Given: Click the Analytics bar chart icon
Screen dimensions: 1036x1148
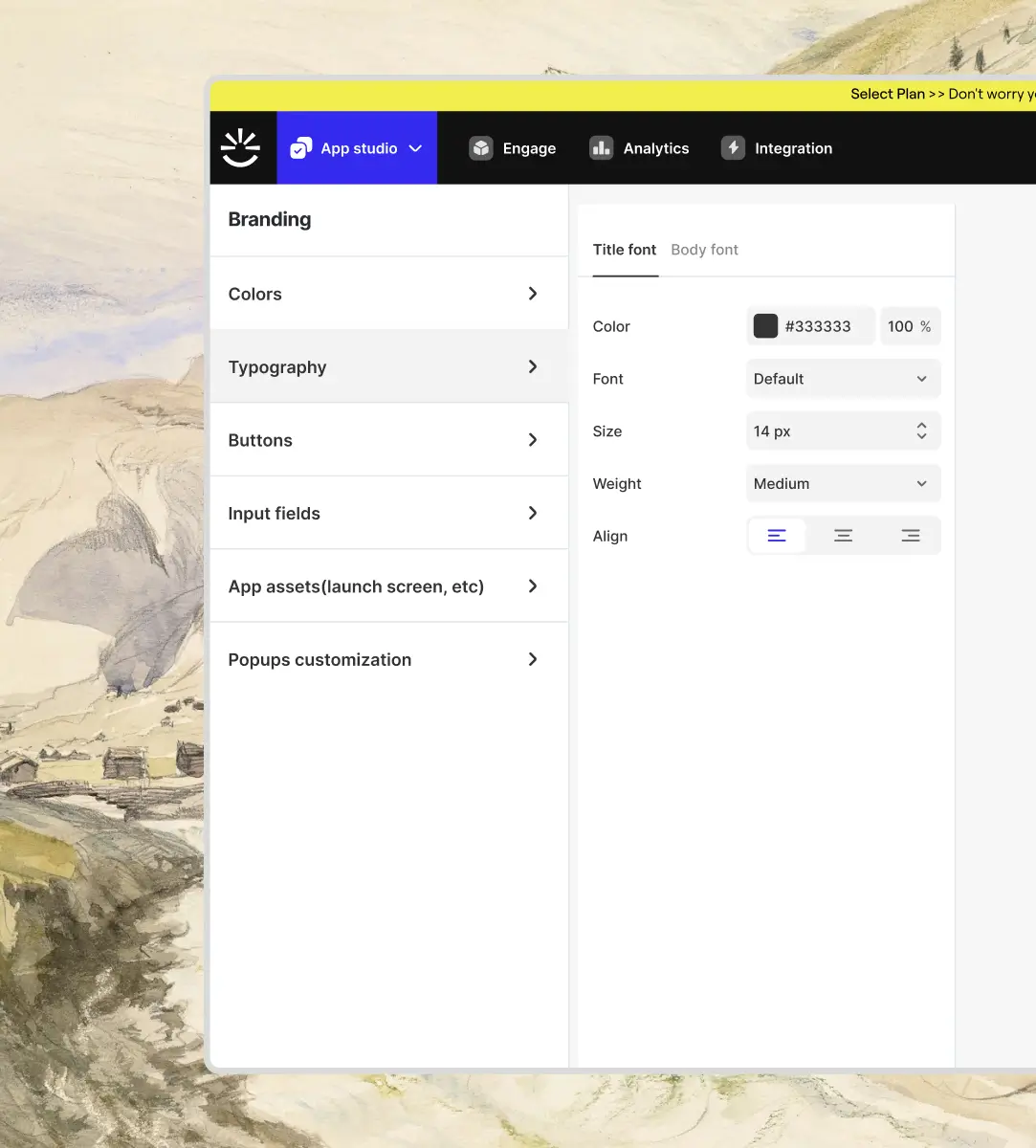Looking at the screenshot, I should point(601,148).
